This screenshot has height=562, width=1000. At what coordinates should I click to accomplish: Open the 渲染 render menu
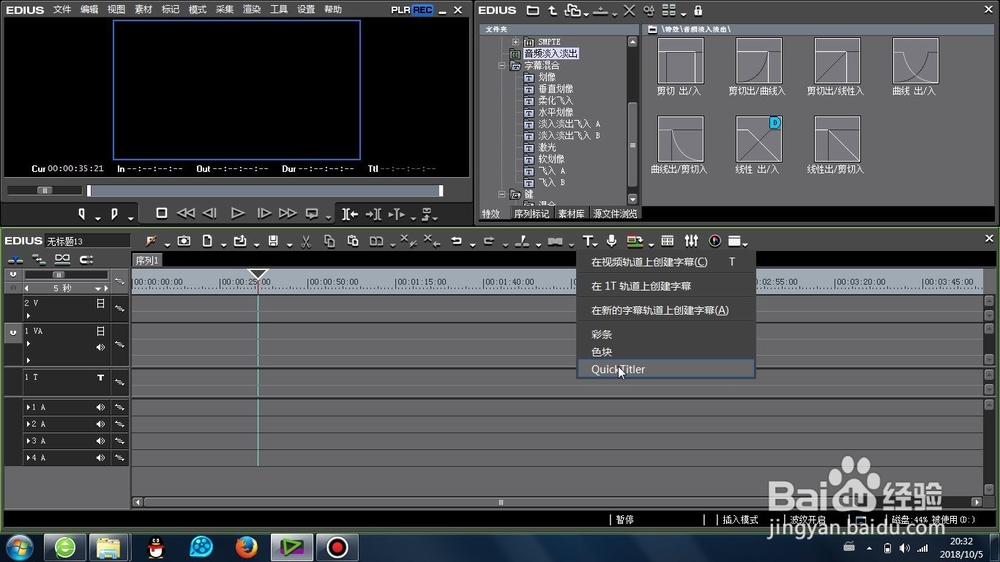tap(251, 10)
